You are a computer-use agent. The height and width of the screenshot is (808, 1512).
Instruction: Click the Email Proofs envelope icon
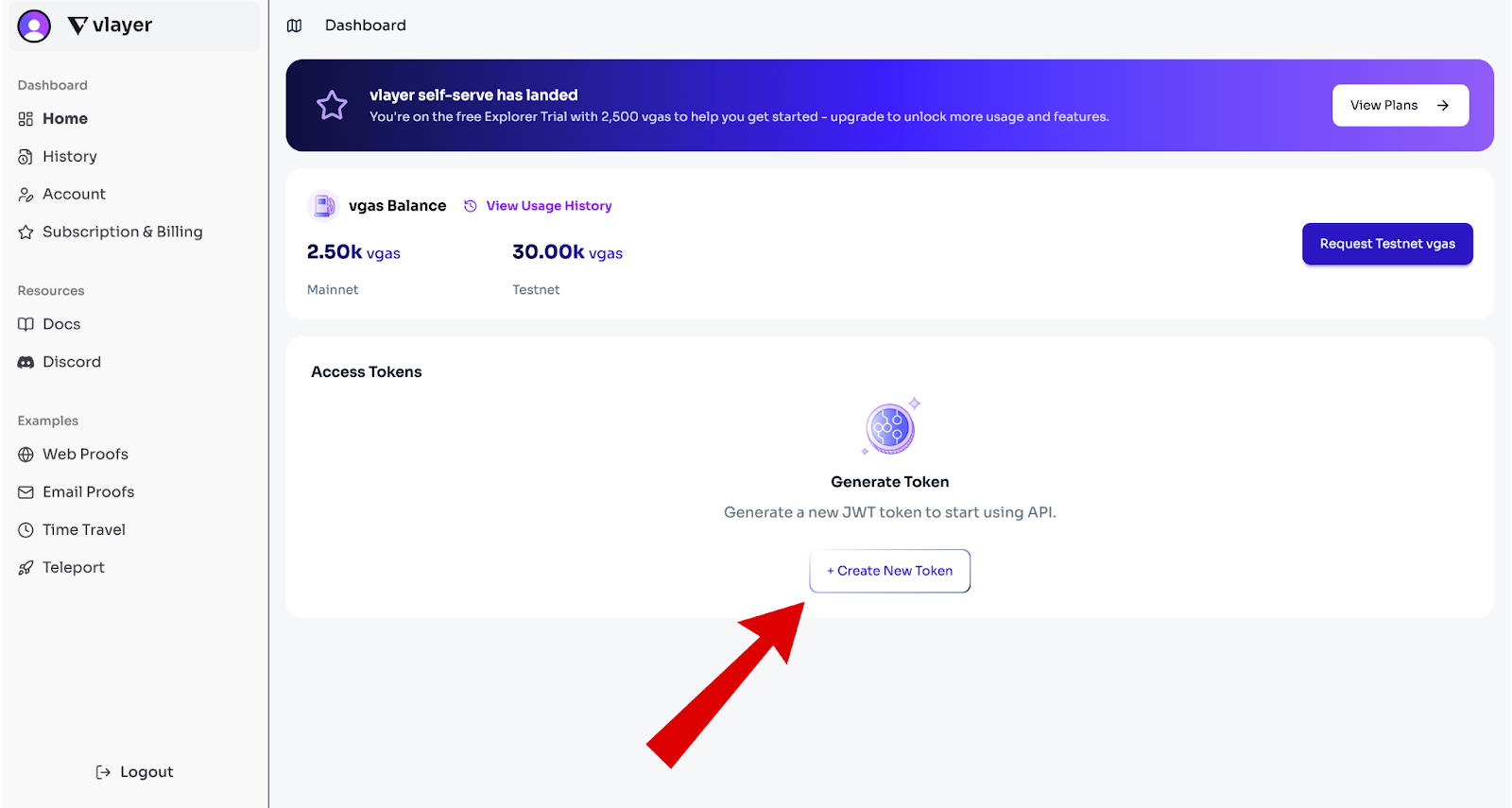click(26, 491)
